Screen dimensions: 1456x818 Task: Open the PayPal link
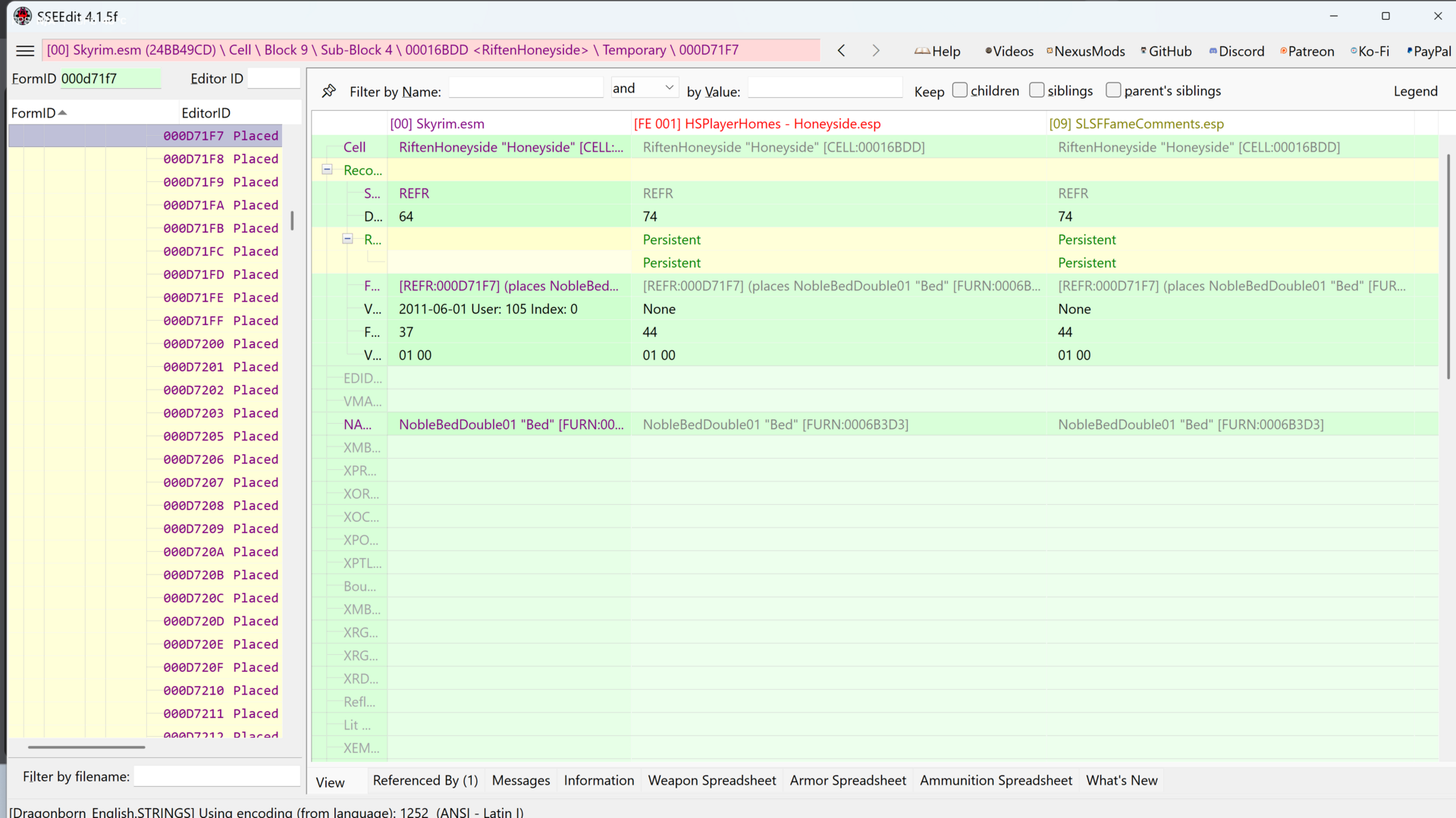coord(1429,51)
